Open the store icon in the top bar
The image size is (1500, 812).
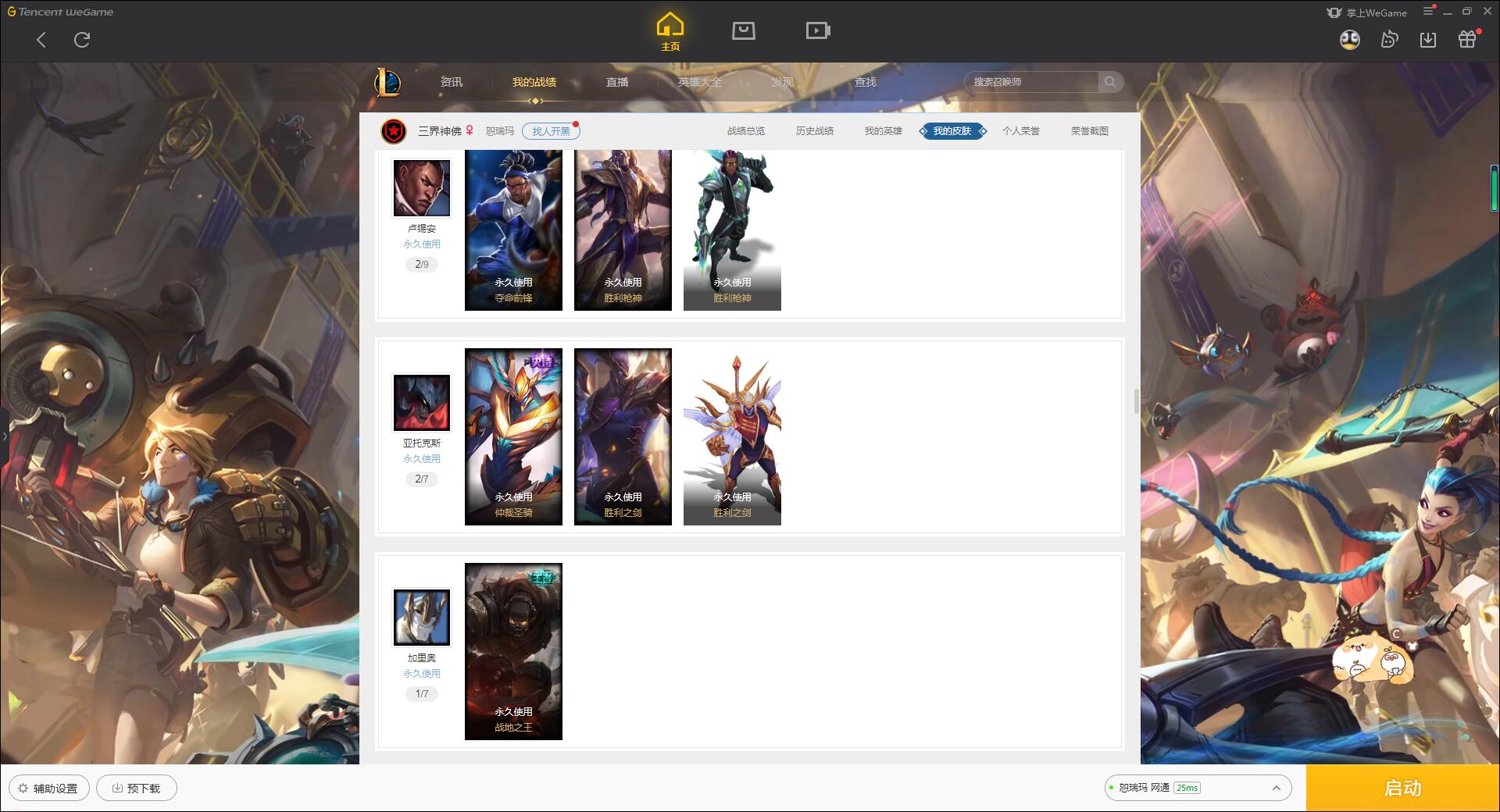coord(743,30)
